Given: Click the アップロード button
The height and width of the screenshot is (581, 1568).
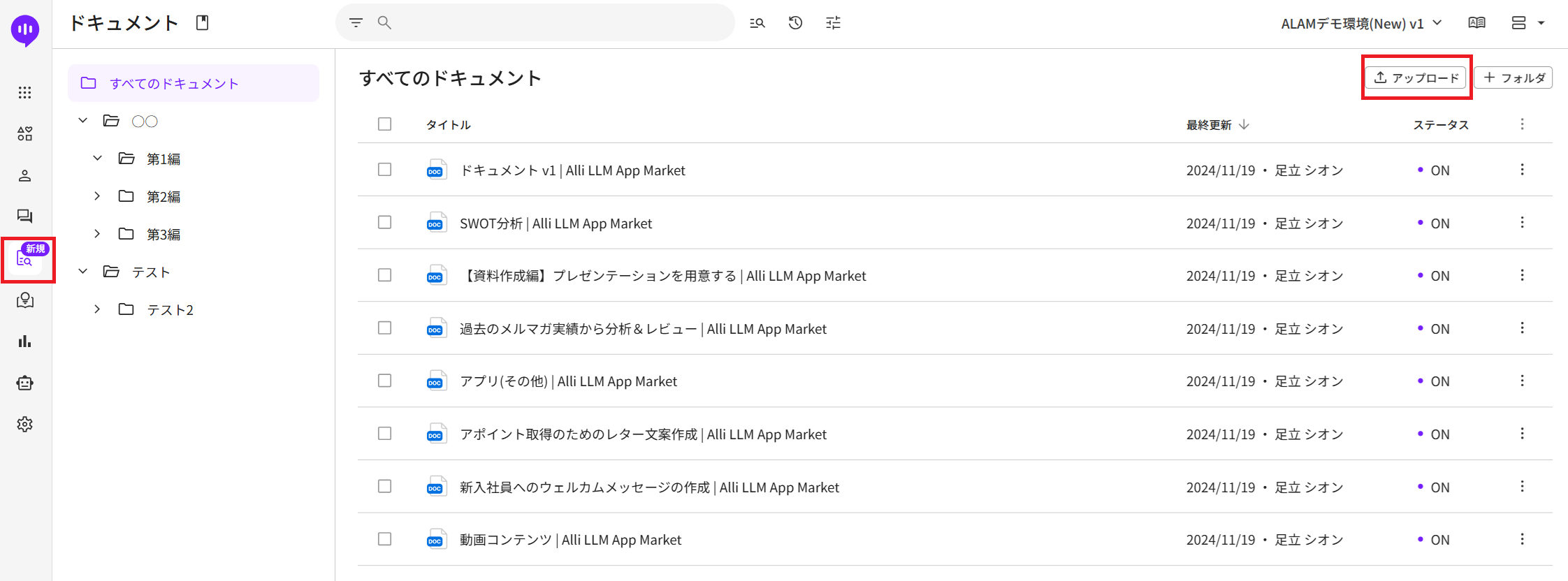Looking at the screenshot, I should click(1416, 78).
